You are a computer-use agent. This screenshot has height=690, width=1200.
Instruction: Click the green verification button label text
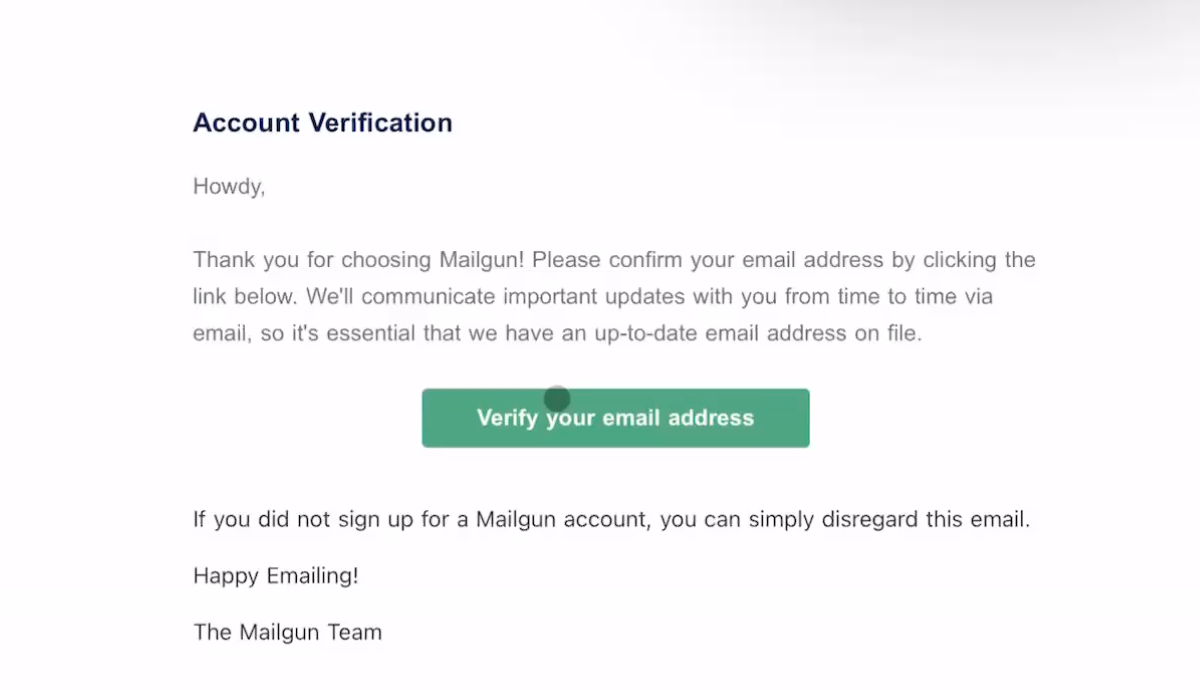point(615,417)
